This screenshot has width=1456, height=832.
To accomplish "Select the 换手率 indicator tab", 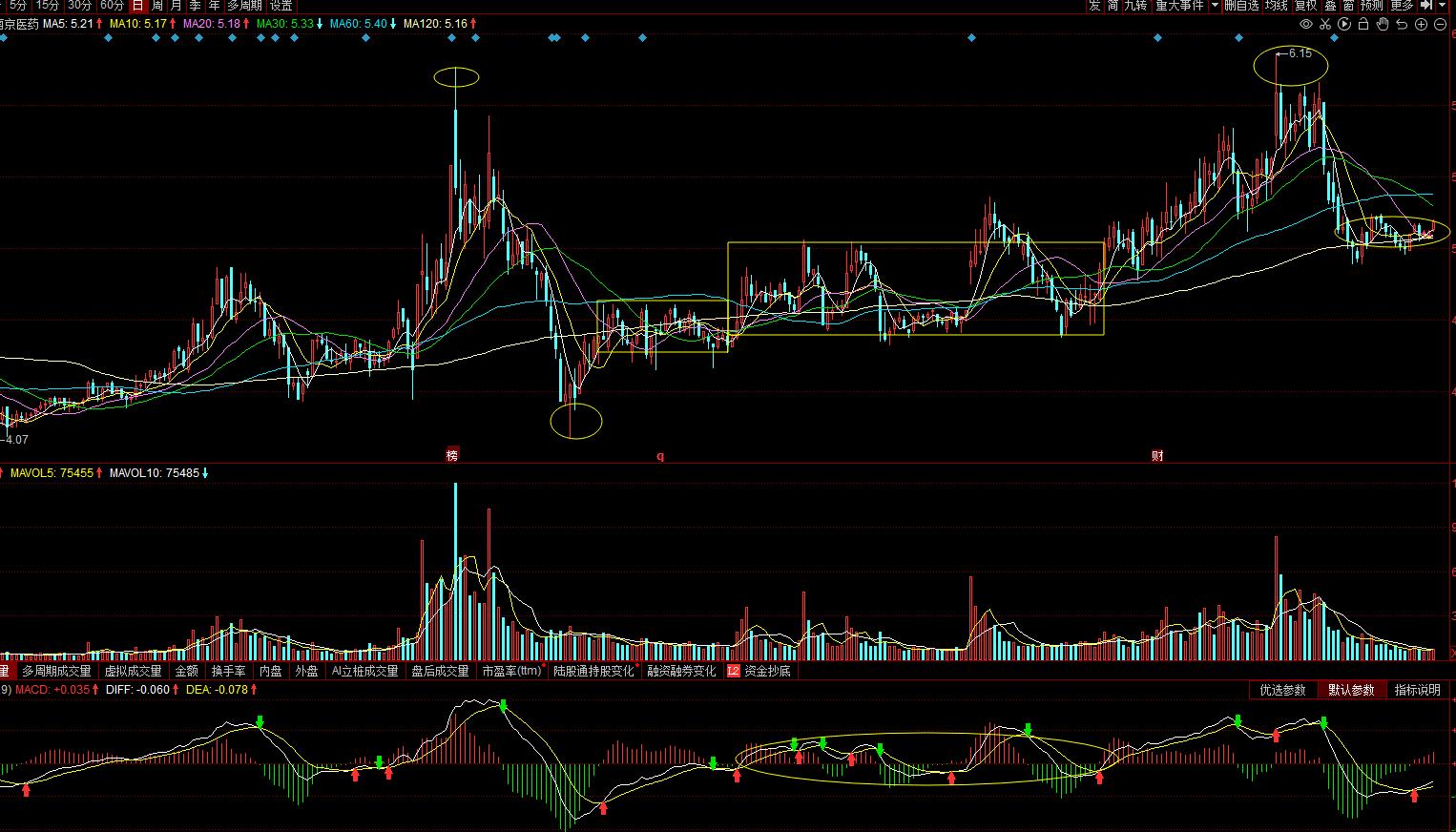I will pos(229,671).
